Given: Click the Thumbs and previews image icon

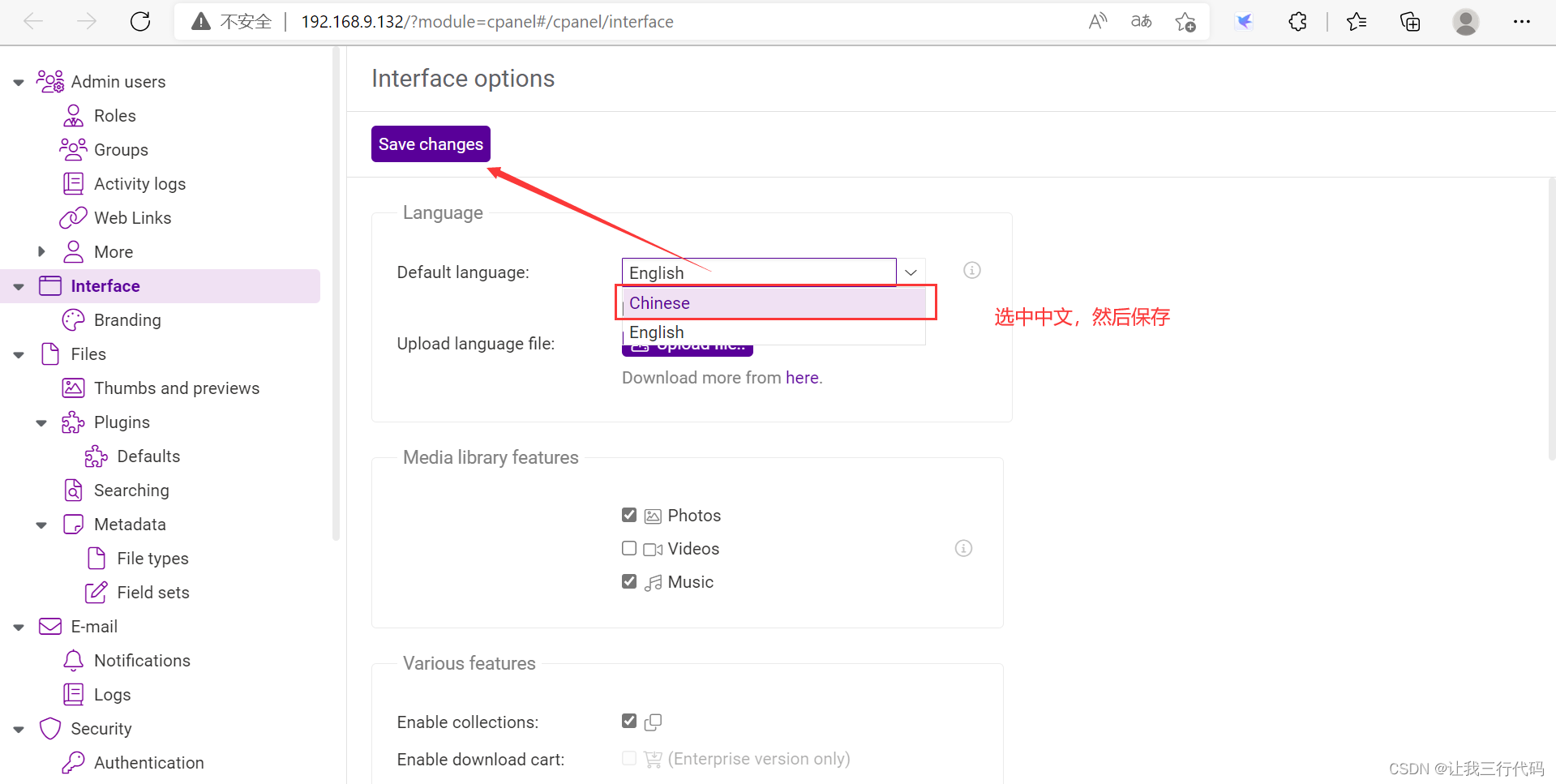Looking at the screenshot, I should (x=74, y=388).
